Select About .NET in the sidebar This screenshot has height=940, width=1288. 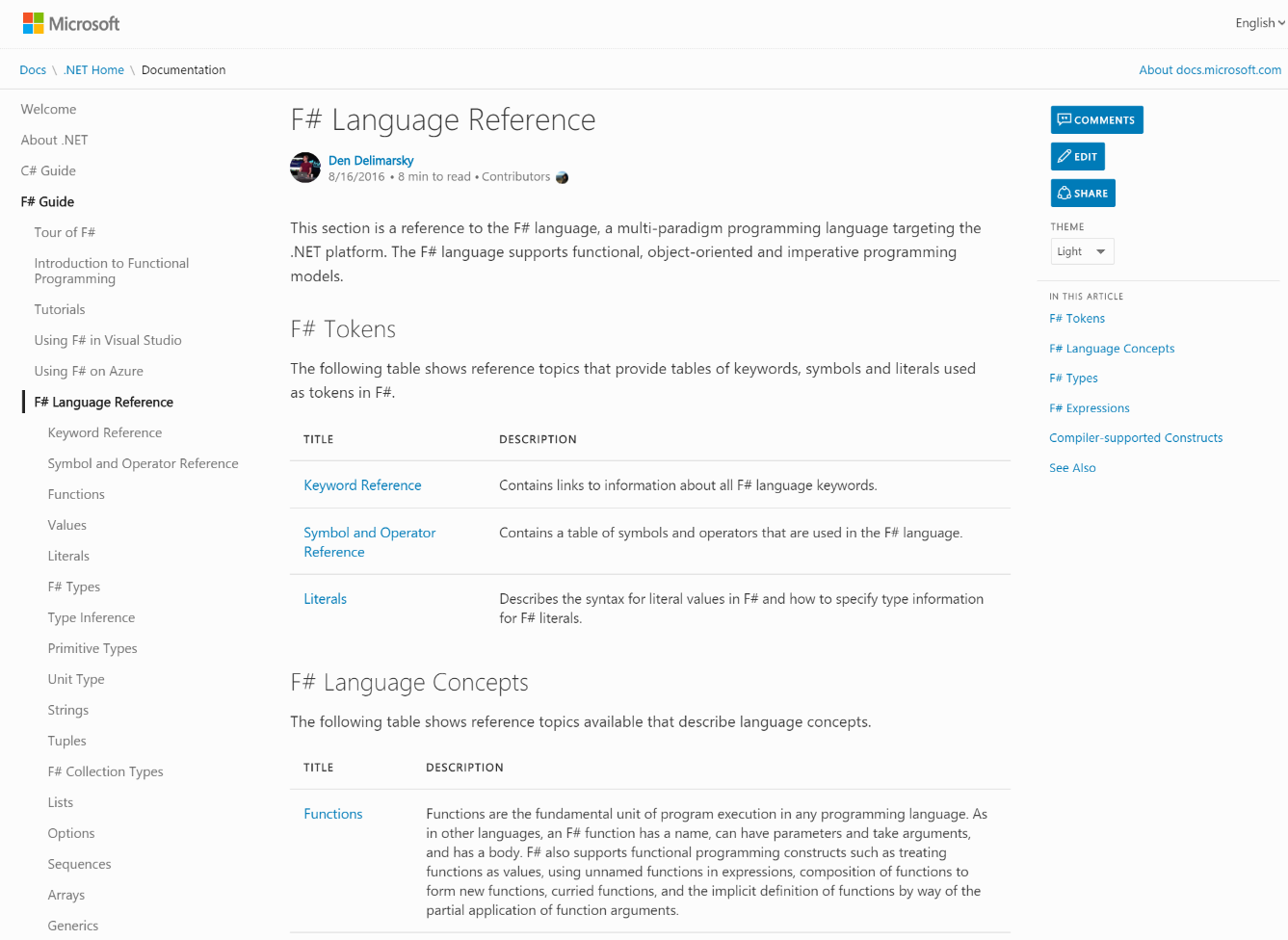(54, 141)
